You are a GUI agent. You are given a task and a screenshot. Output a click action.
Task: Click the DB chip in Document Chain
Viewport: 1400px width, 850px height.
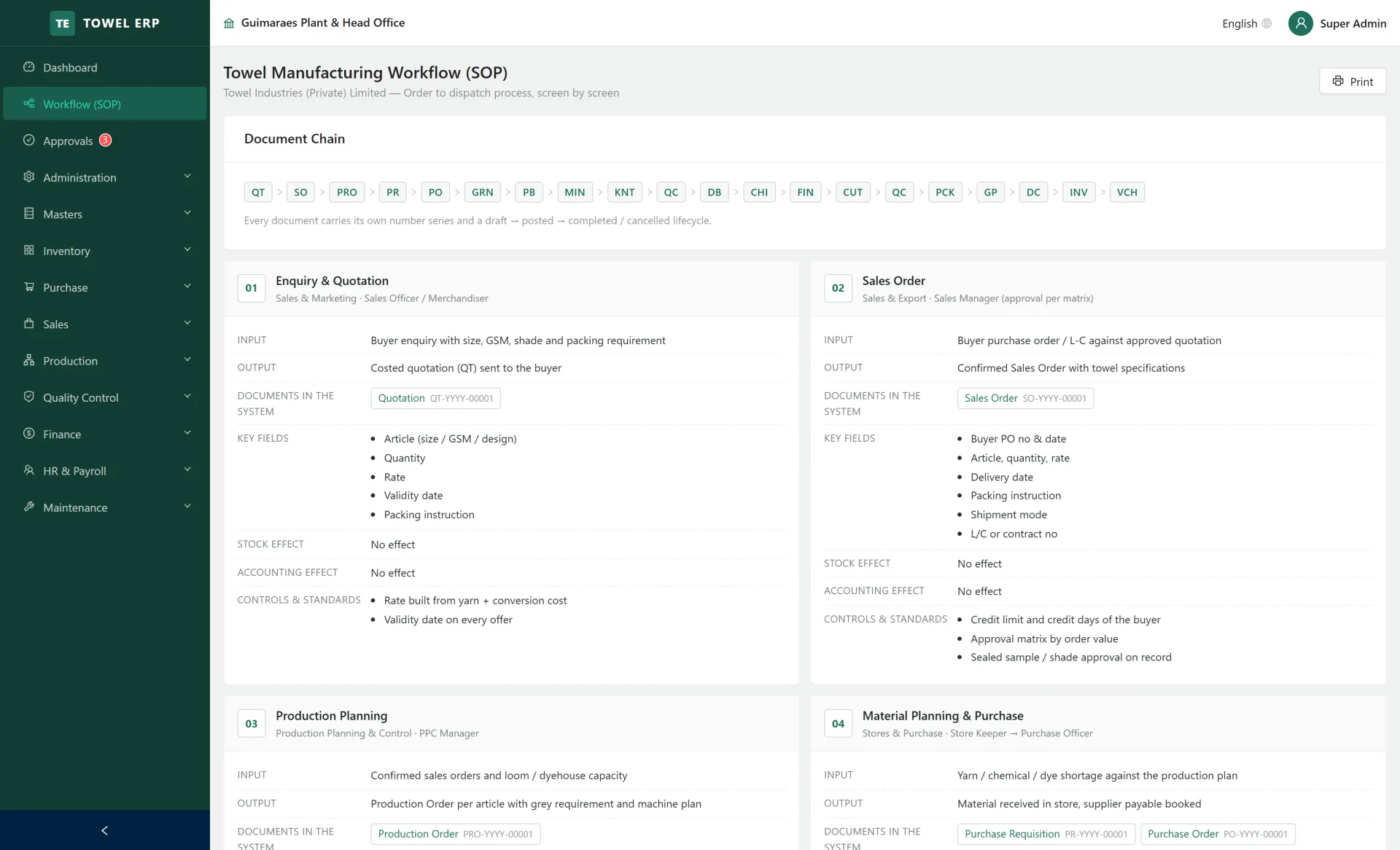click(715, 192)
